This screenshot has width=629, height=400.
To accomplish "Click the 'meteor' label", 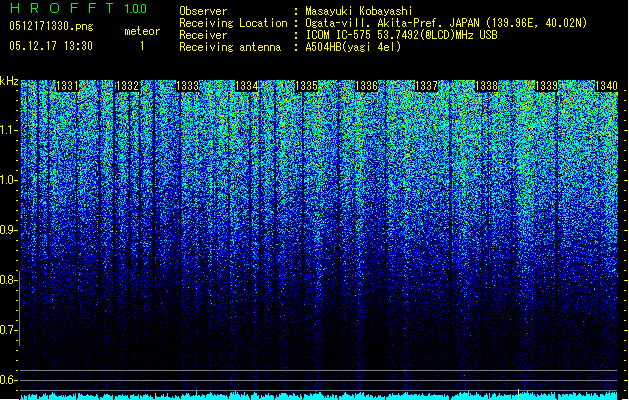I will (x=142, y=31).
